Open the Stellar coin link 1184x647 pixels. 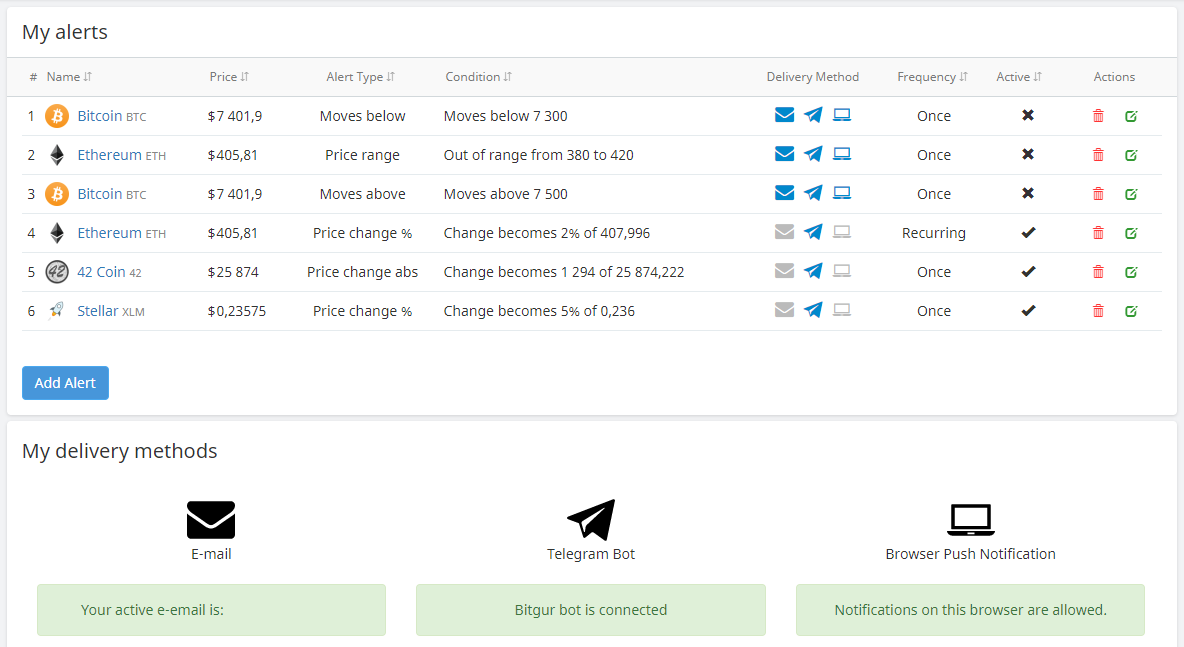98,311
